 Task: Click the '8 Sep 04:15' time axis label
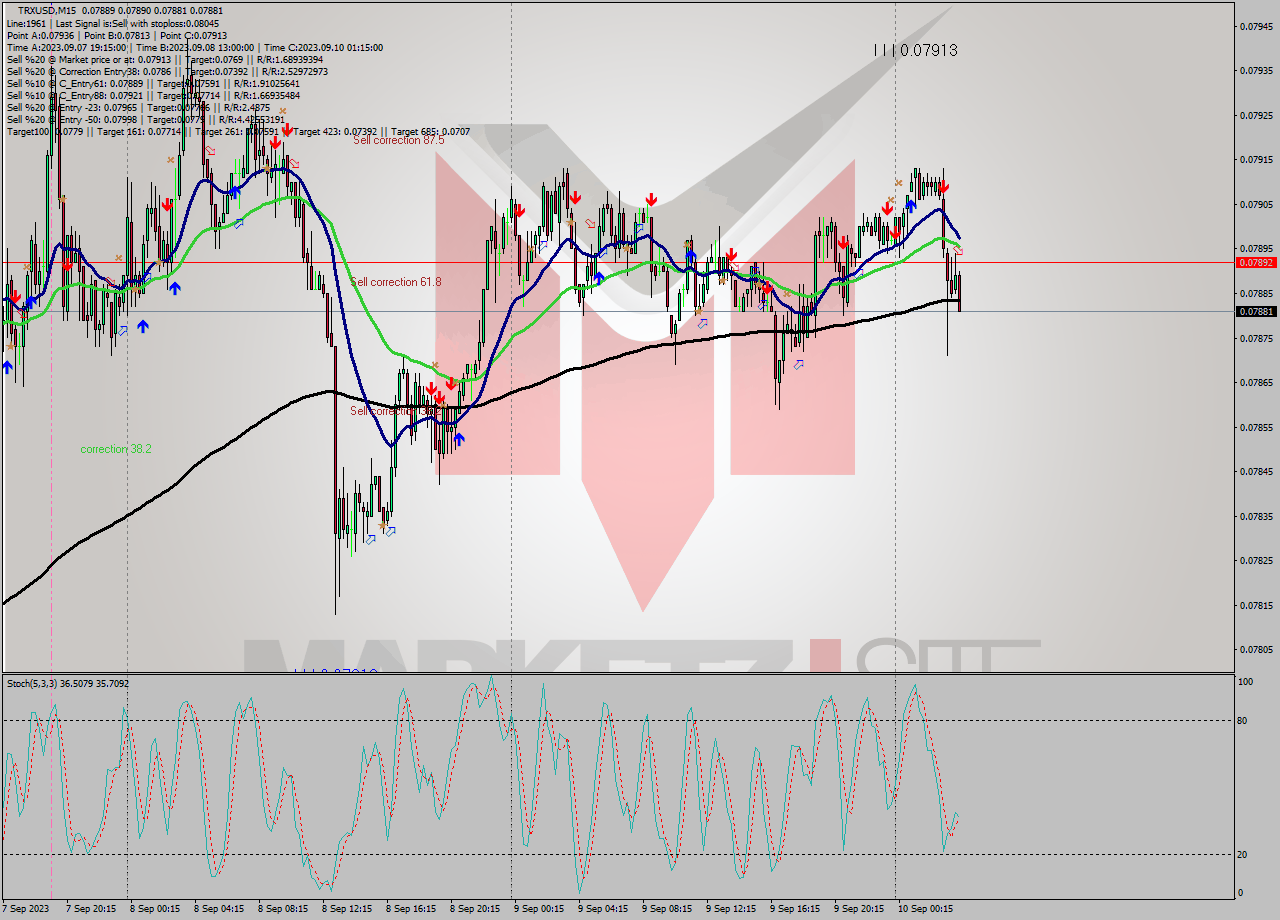tap(219, 909)
